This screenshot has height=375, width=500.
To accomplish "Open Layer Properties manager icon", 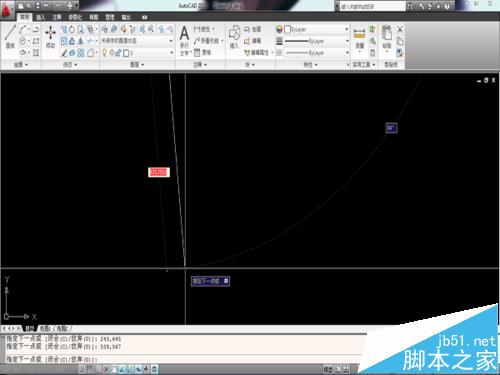I will (x=104, y=29).
